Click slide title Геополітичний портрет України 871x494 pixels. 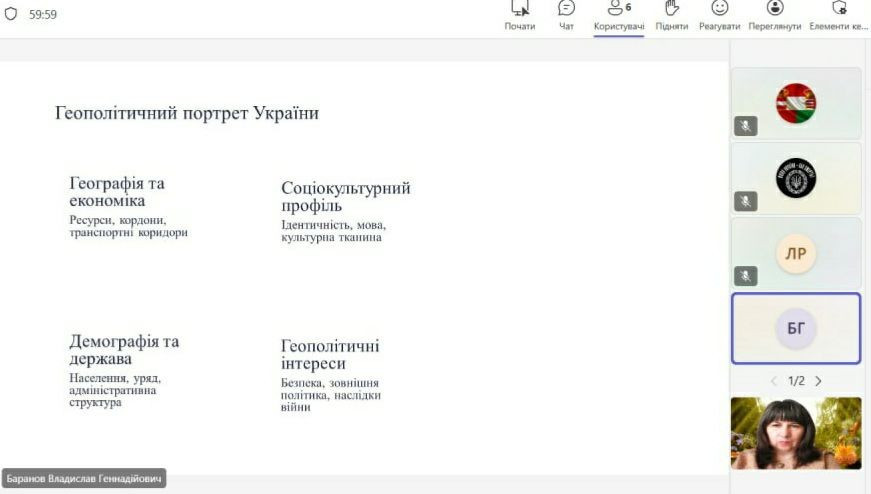pyautogui.click(x=187, y=113)
